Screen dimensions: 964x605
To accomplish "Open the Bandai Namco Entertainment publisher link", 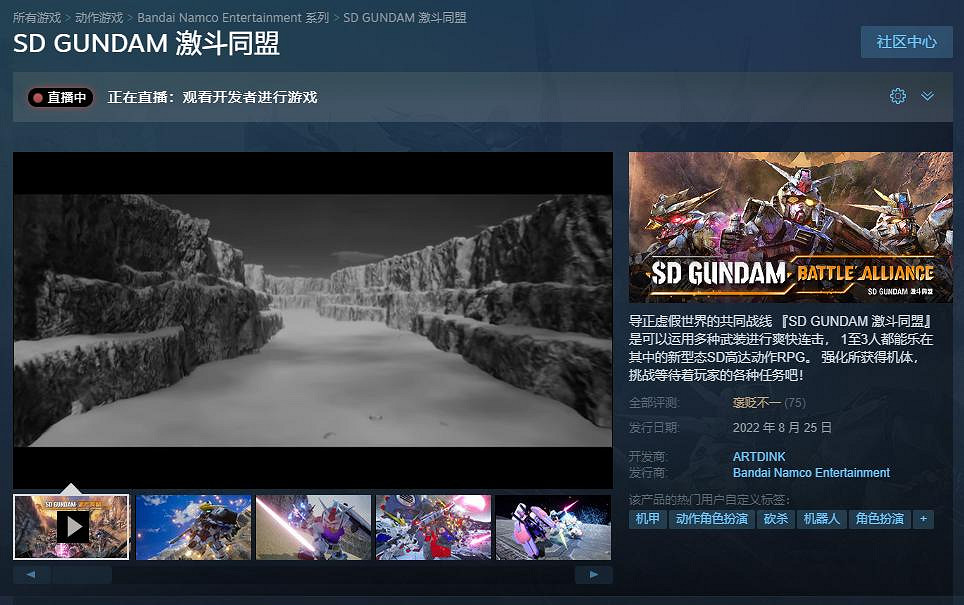I will point(811,473).
